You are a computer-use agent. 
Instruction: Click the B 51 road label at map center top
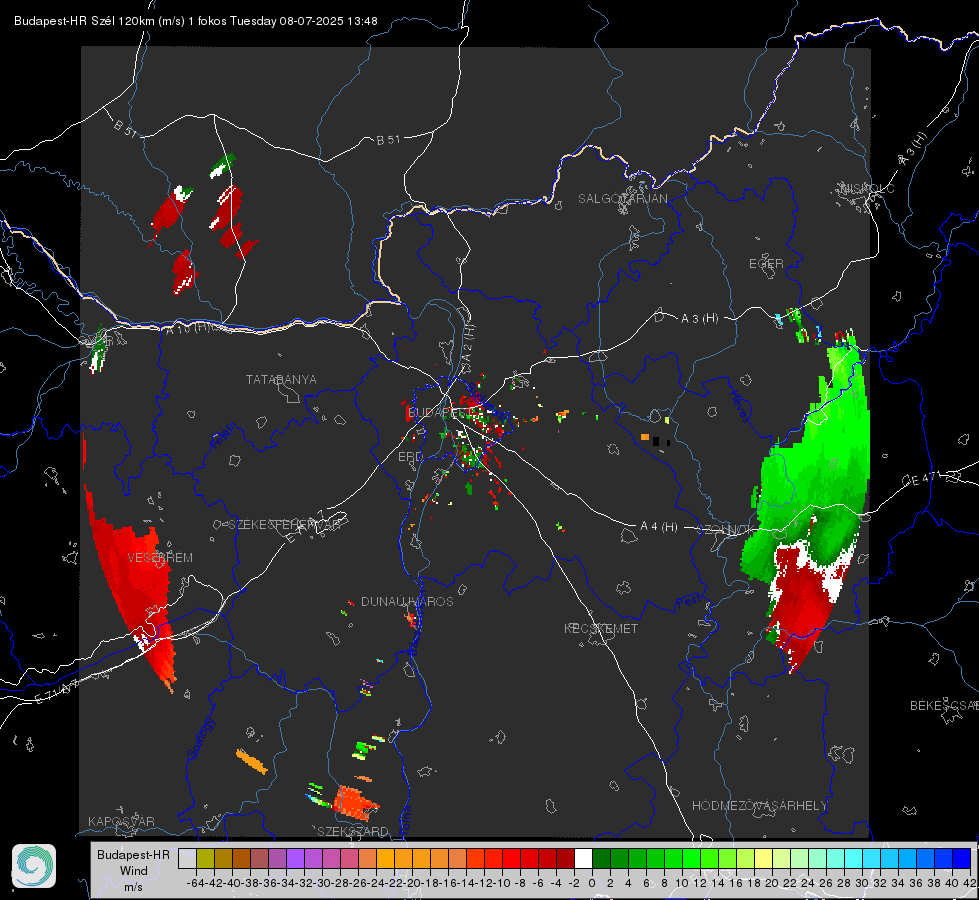(388, 140)
